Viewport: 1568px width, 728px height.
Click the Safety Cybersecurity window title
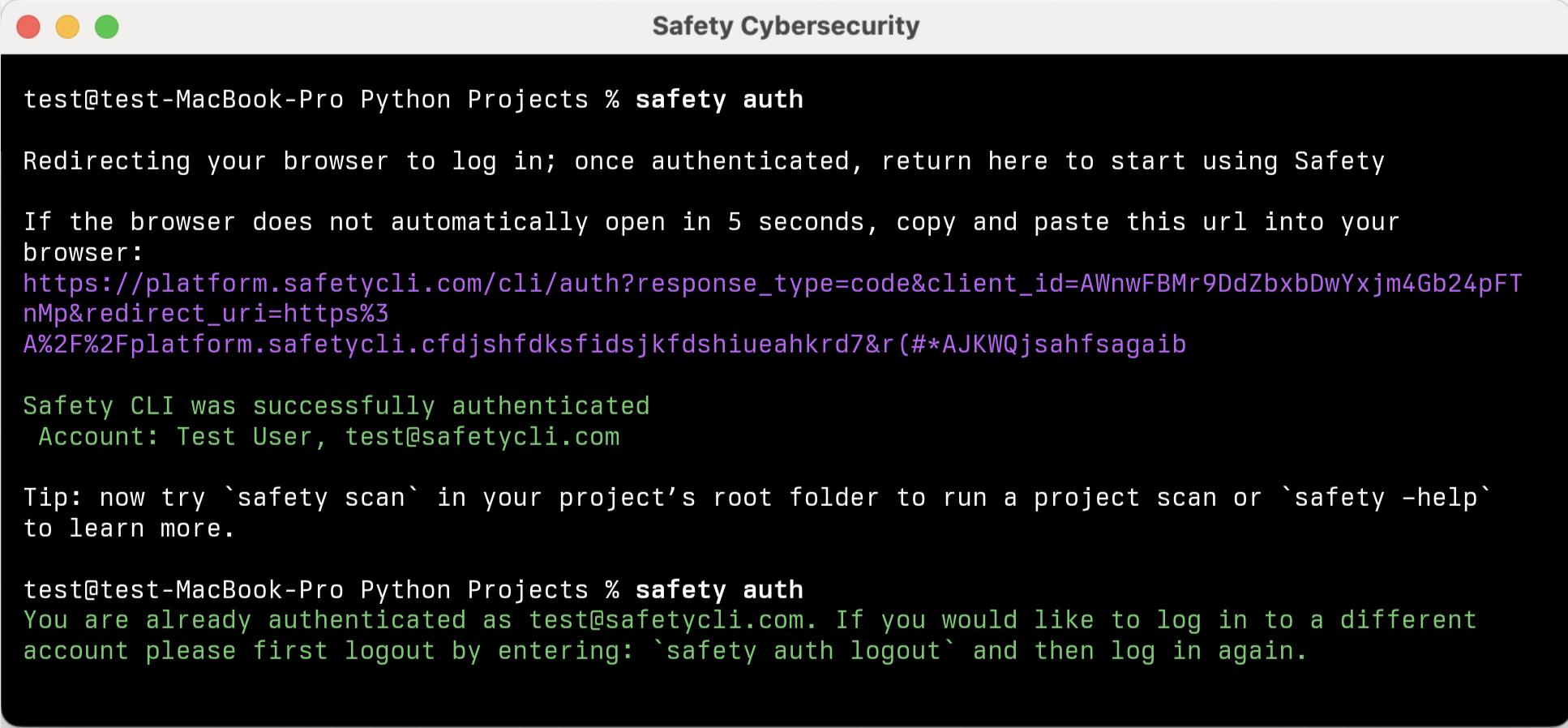(786, 26)
